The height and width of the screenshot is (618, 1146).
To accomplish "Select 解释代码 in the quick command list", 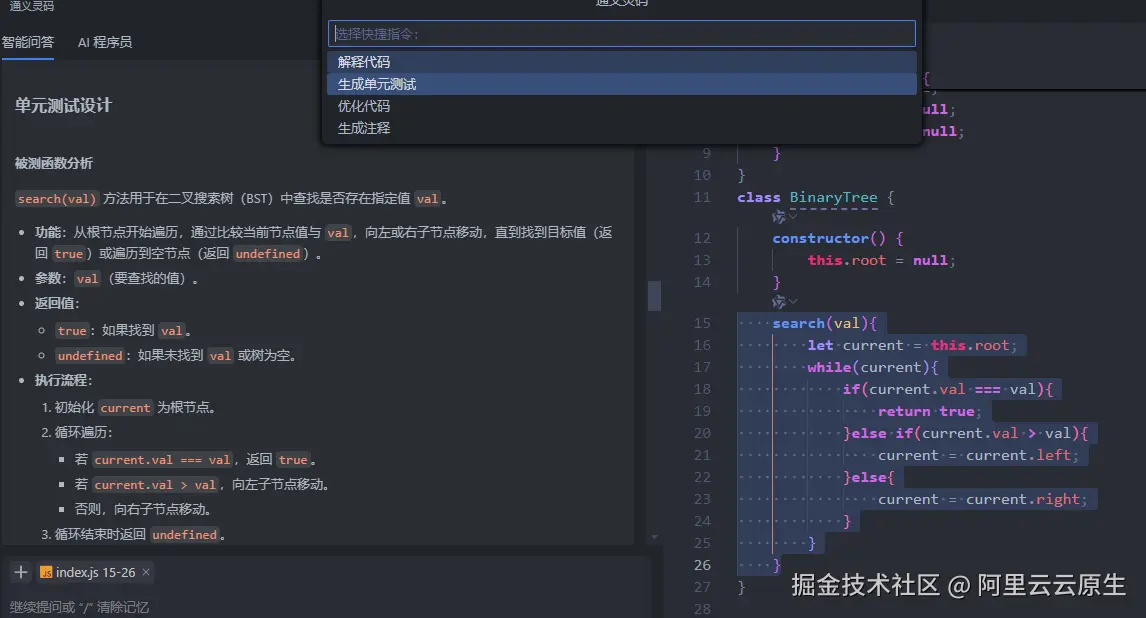I will coord(621,62).
